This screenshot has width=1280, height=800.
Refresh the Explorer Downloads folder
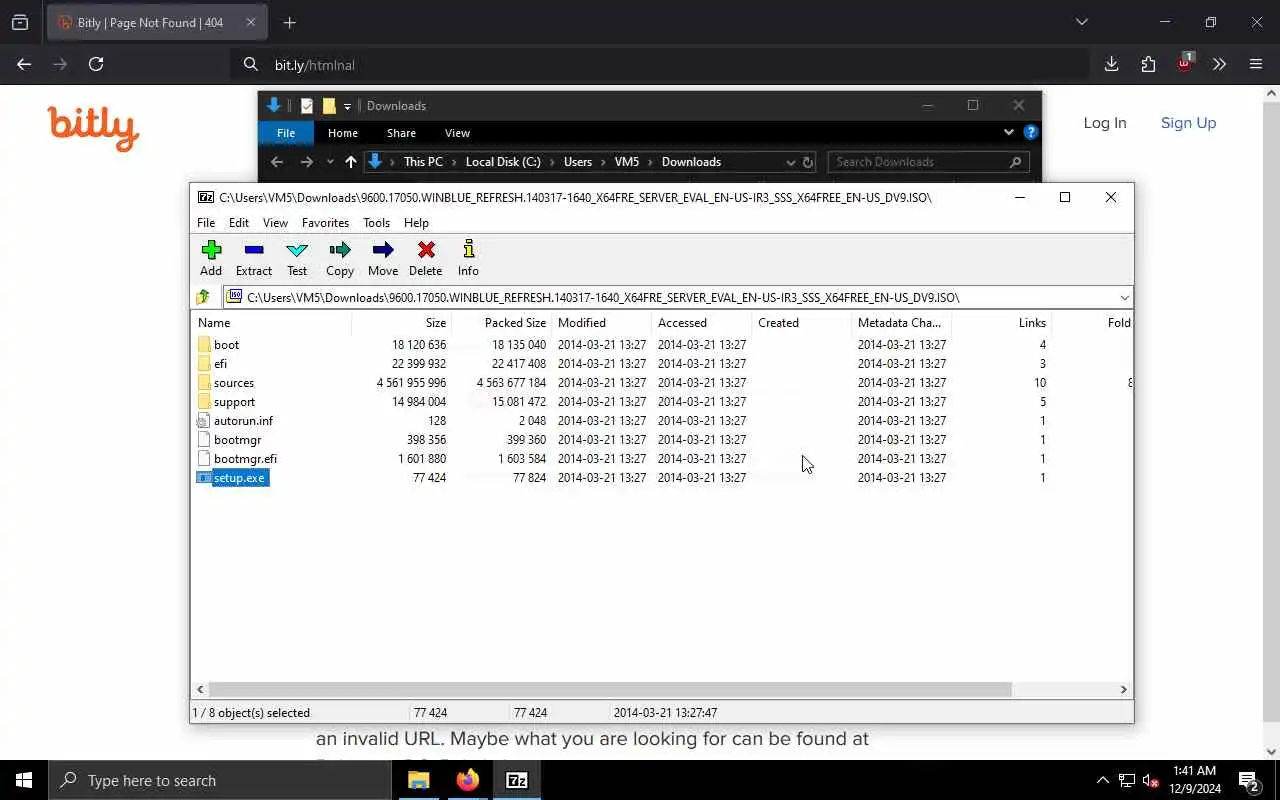tap(808, 162)
